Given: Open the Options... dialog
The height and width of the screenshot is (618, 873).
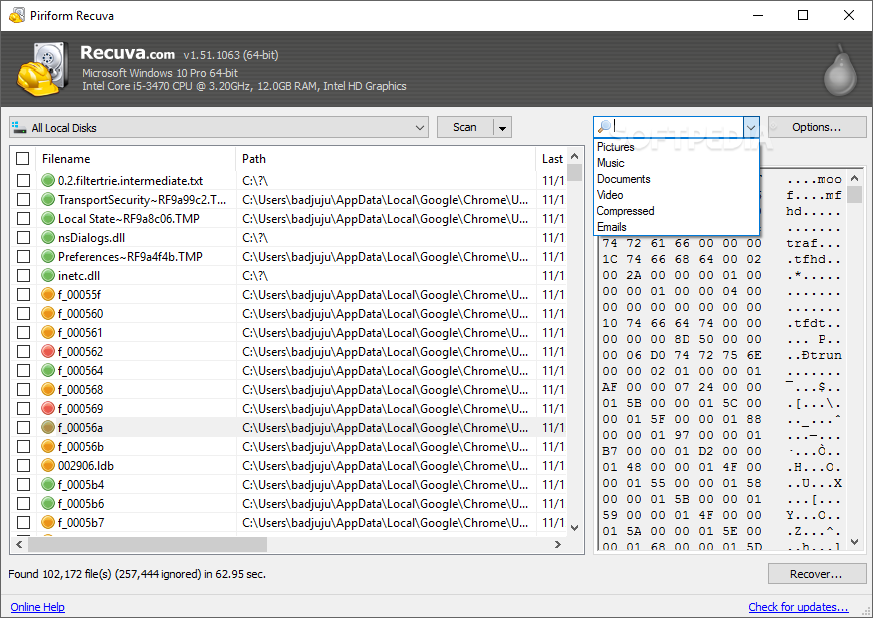Looking at the screenshot, I should (x=817, y=127).
